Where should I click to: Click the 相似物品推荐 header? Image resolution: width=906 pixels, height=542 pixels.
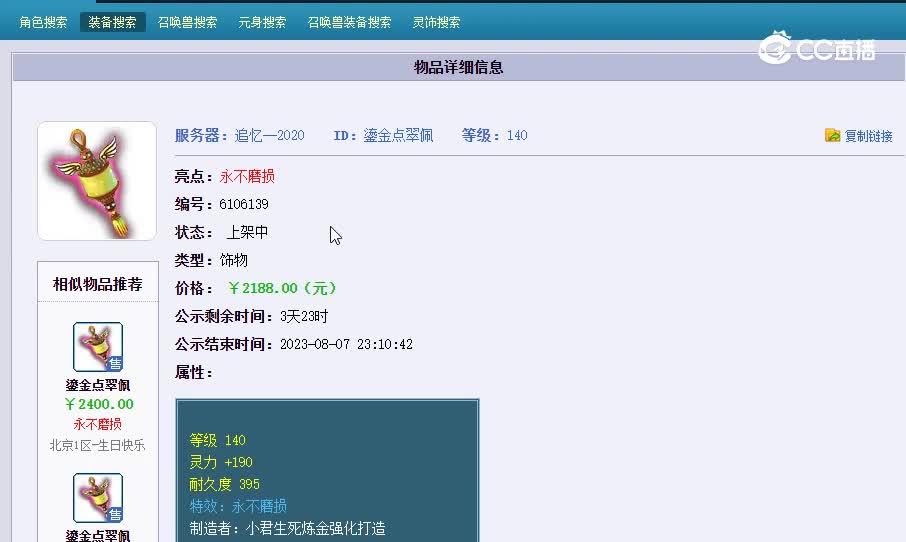[x=98, y=284]
